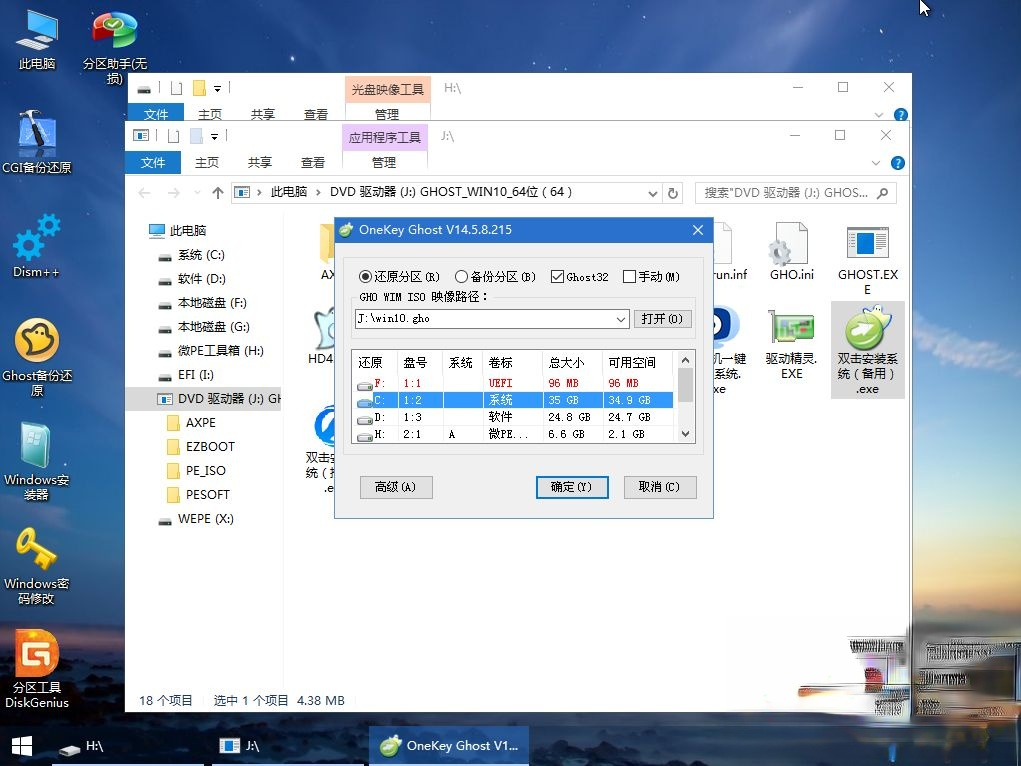The height and width of the screenshot is (766, 1021).
Task: Select the 备份分区(B) radio button
Action: tap(461, 277)
